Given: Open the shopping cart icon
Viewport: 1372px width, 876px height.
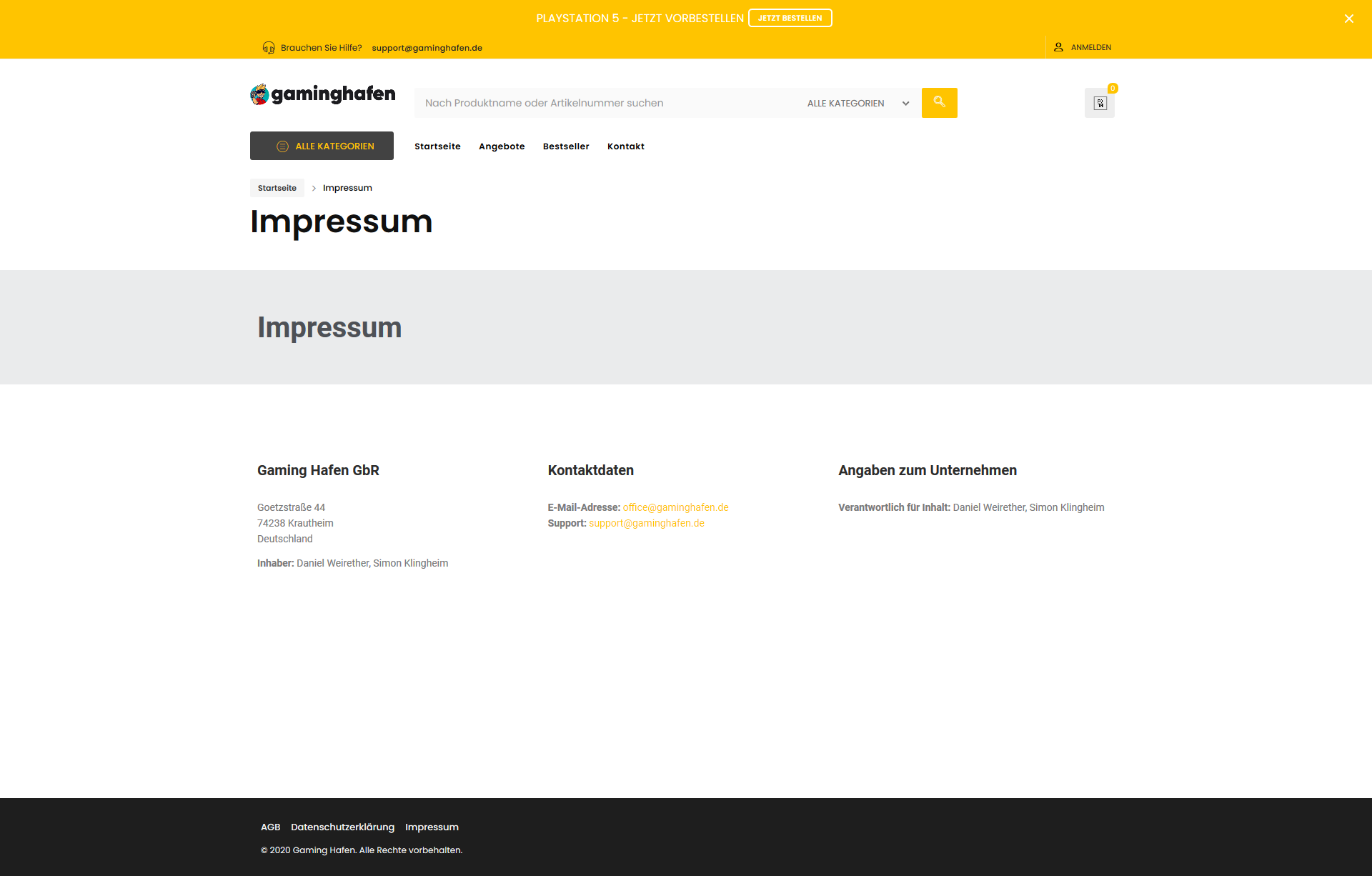Looking at the screenshot, I should click(x=1100, y=104).
